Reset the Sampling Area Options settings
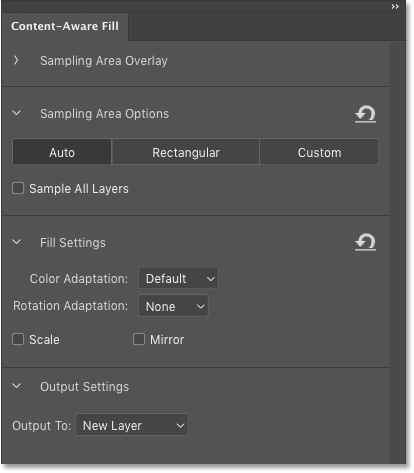The width and height of the screenshot is (414, 473). tap(365, 114)
